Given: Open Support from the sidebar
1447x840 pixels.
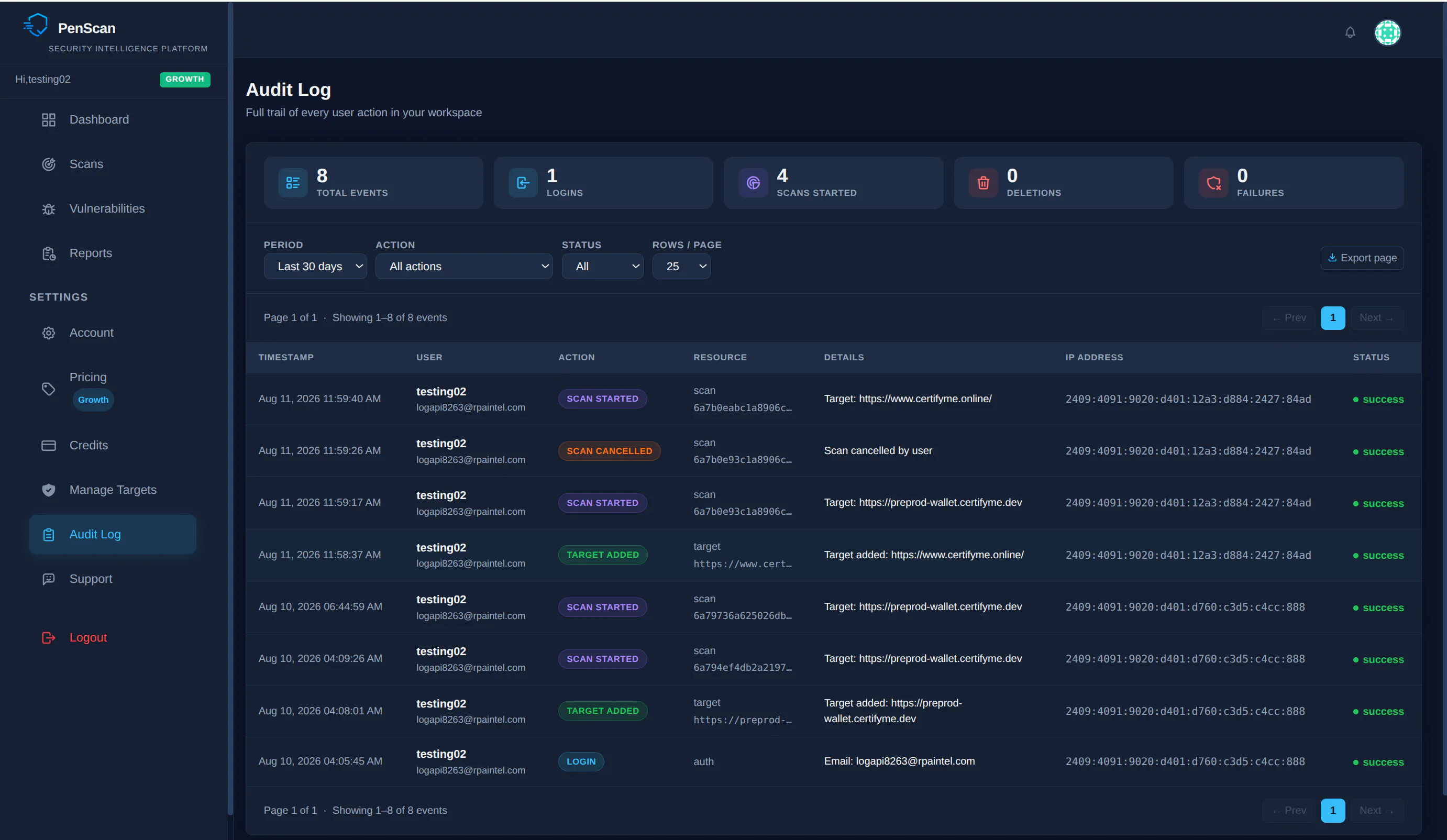Looking at the screenshot, I should [x=113, y=579].
